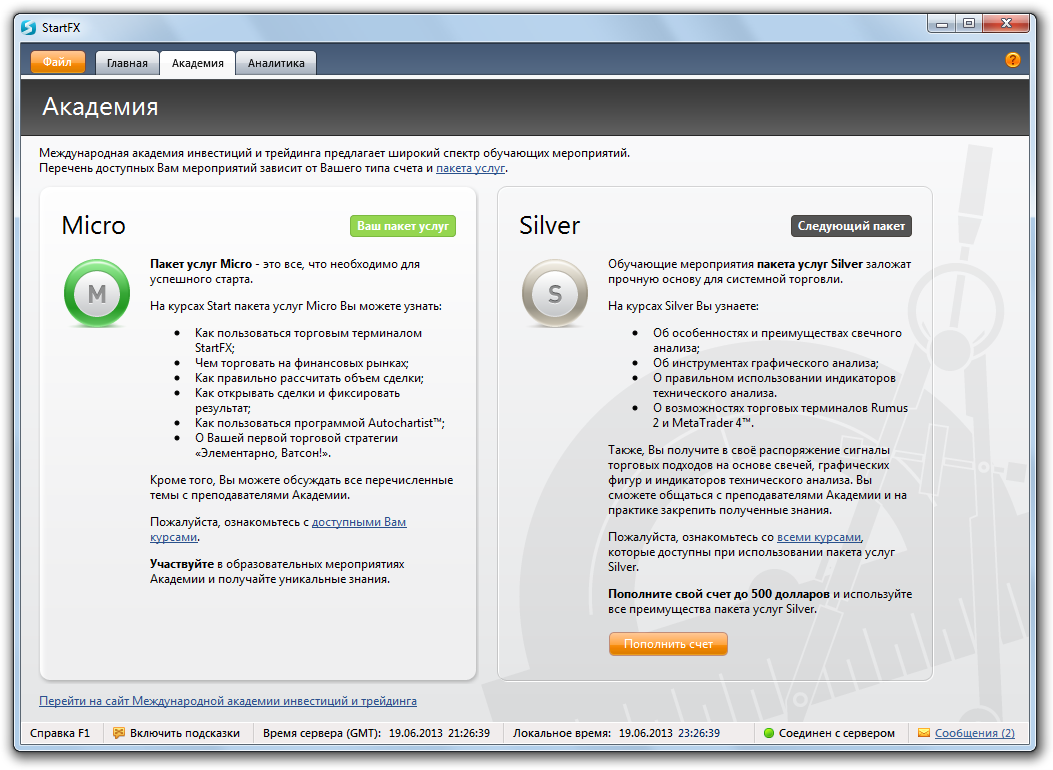
Task: Click the Академия page header title
Action: click(100, 107)
